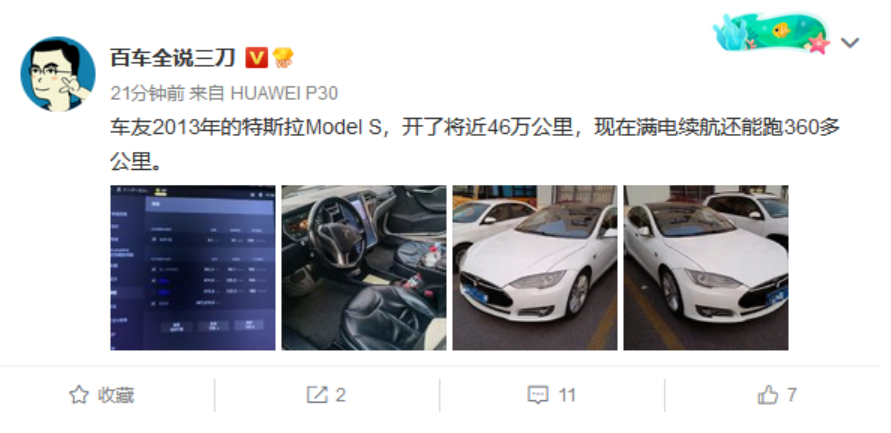Click the repost share icon
The image size is (891, 433).
click(317, 395)
